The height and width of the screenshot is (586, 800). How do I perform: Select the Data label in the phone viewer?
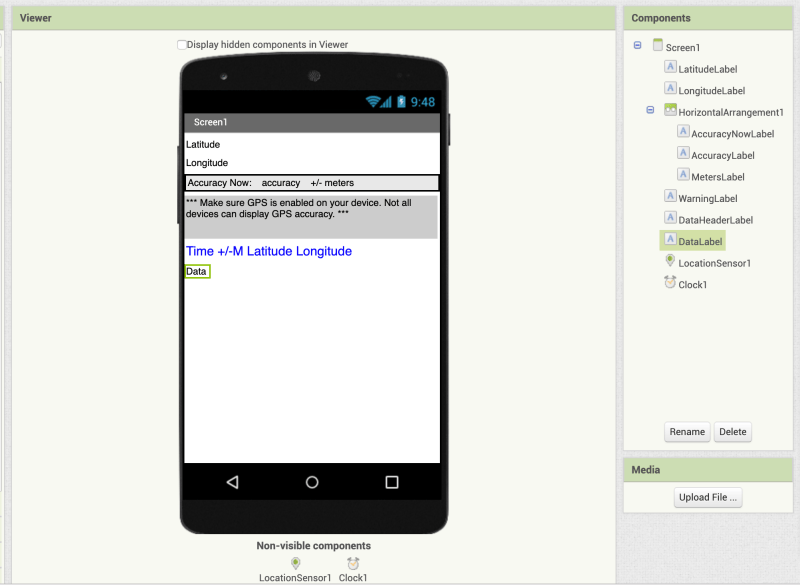coord(197,271)
